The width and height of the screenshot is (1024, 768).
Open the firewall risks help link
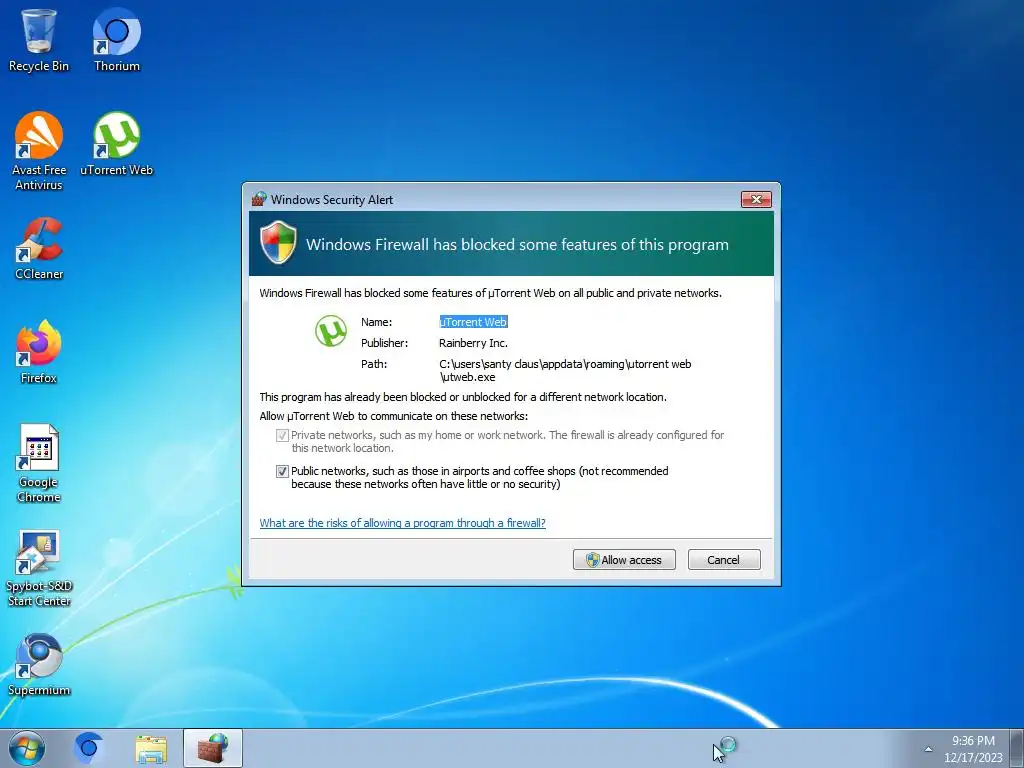[402, 523]
